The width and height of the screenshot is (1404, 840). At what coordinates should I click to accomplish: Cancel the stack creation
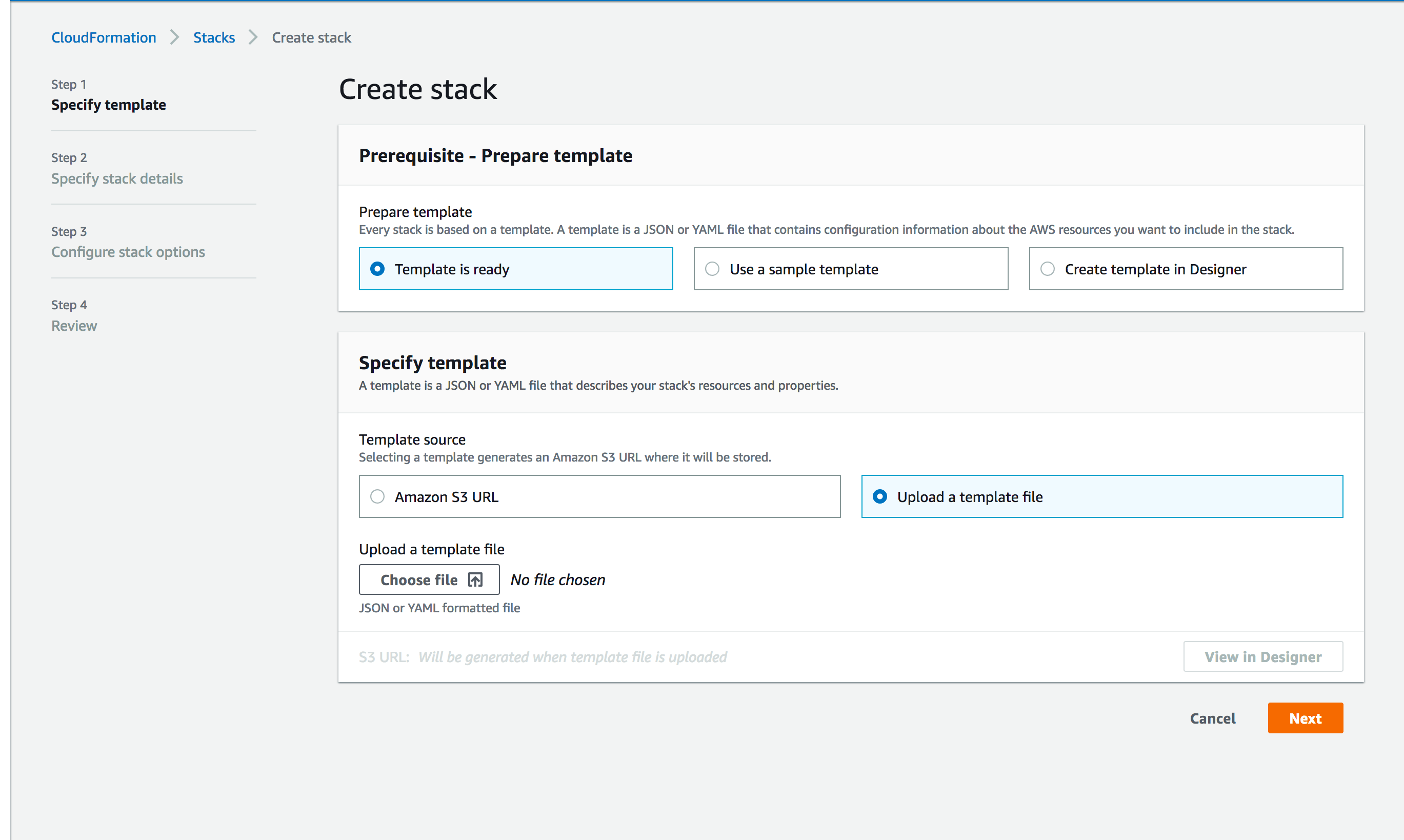click(x=1212, y=718)
